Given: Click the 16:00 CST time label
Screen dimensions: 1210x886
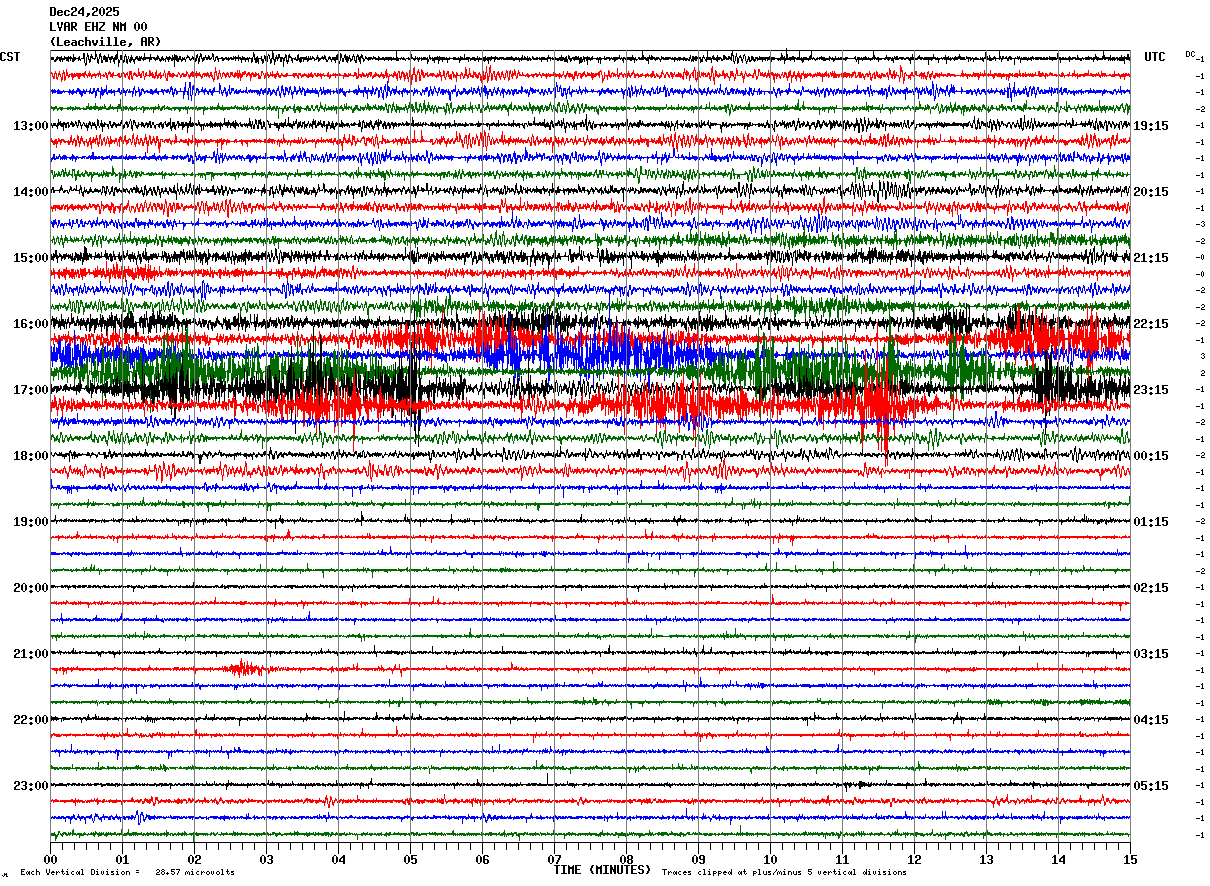Looking at the screenshot, I should point(31,324).
